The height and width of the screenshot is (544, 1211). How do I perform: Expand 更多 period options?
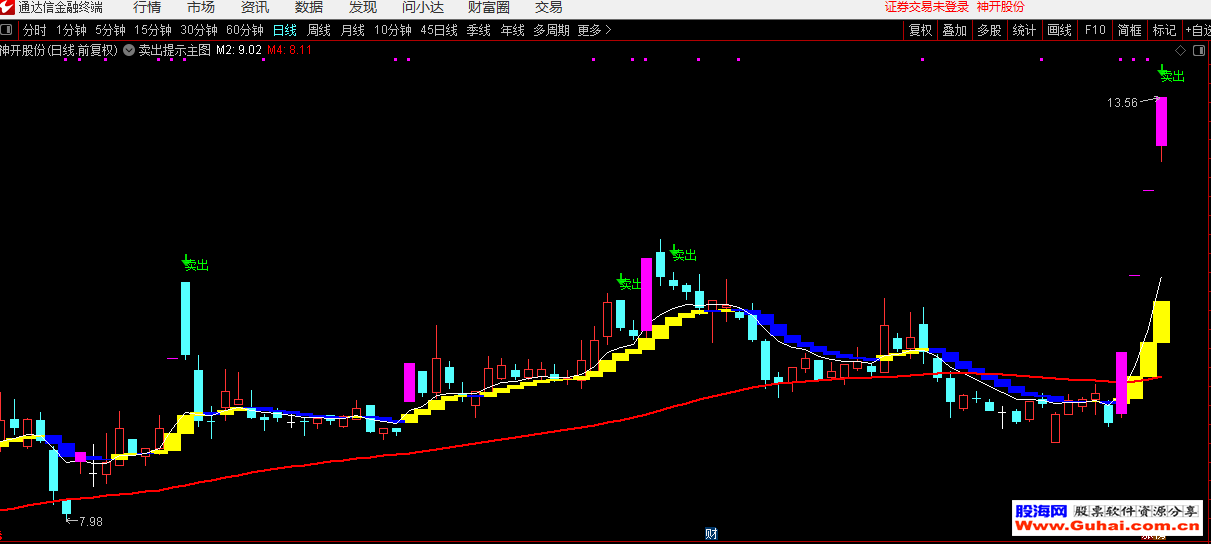pos(595,30)
